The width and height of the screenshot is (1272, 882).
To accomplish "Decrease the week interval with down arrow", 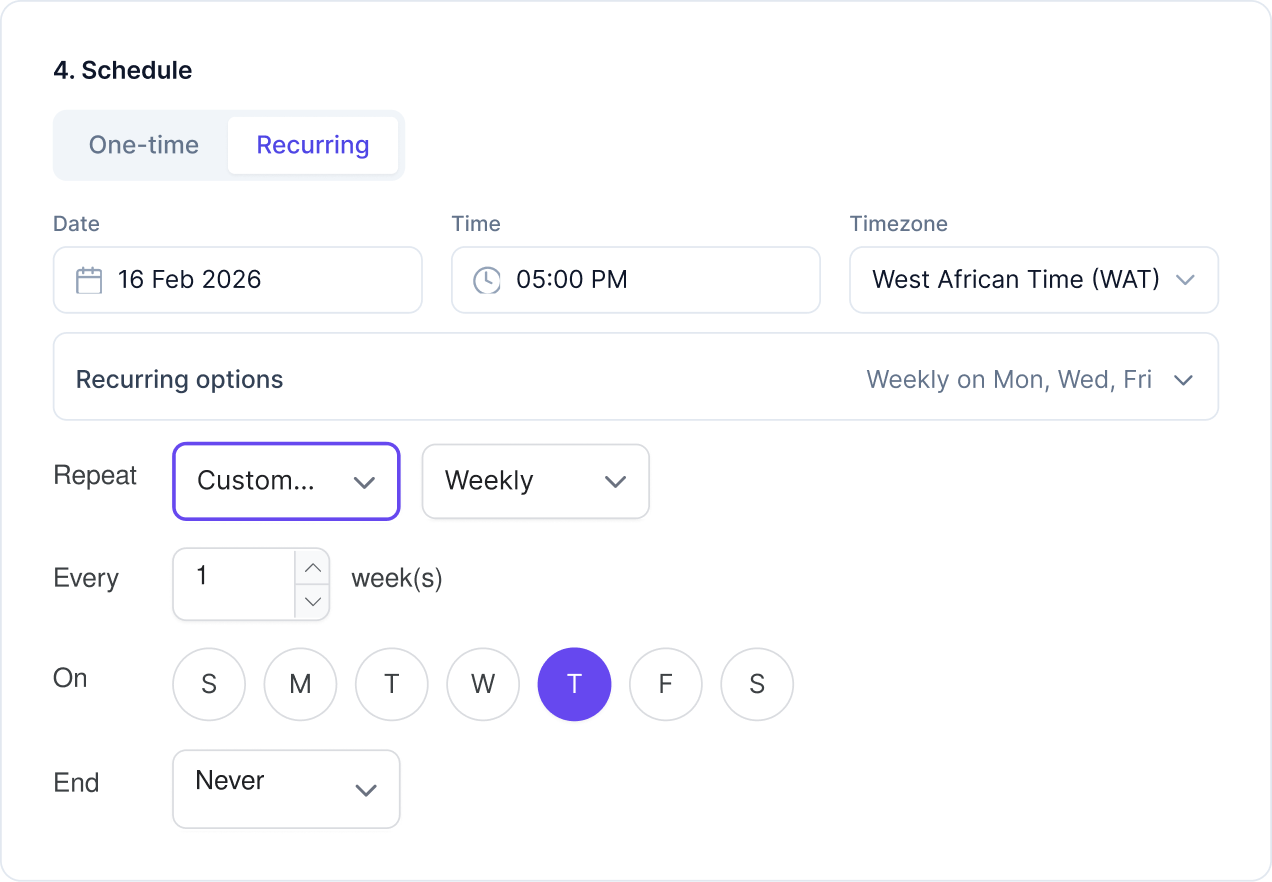I will (313, 601).
